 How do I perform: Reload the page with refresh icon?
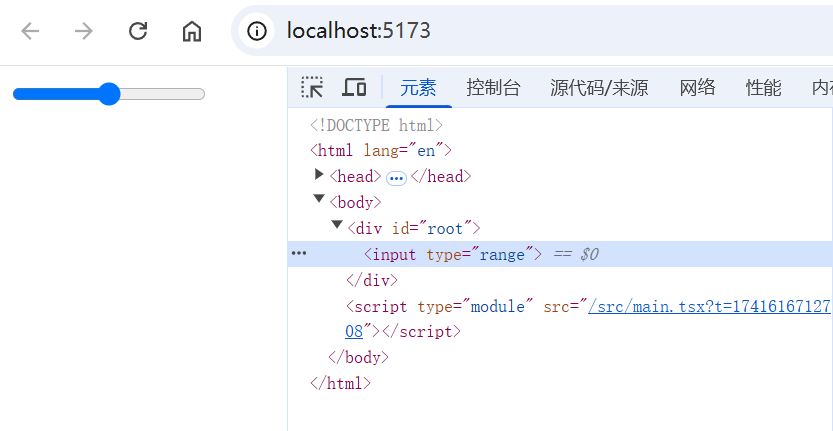click(138, 31)
